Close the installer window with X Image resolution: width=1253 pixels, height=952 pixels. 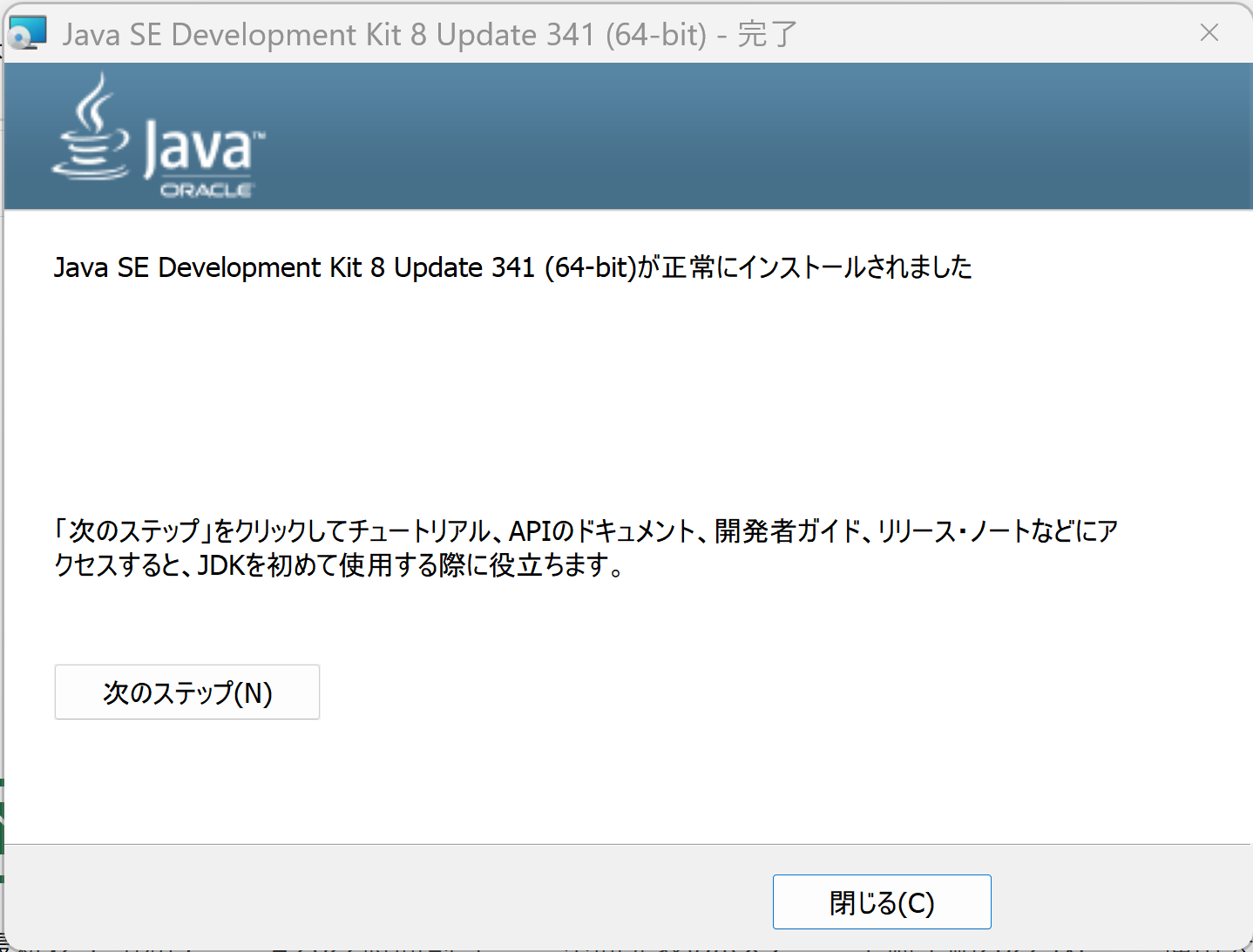coord(1209,33)
